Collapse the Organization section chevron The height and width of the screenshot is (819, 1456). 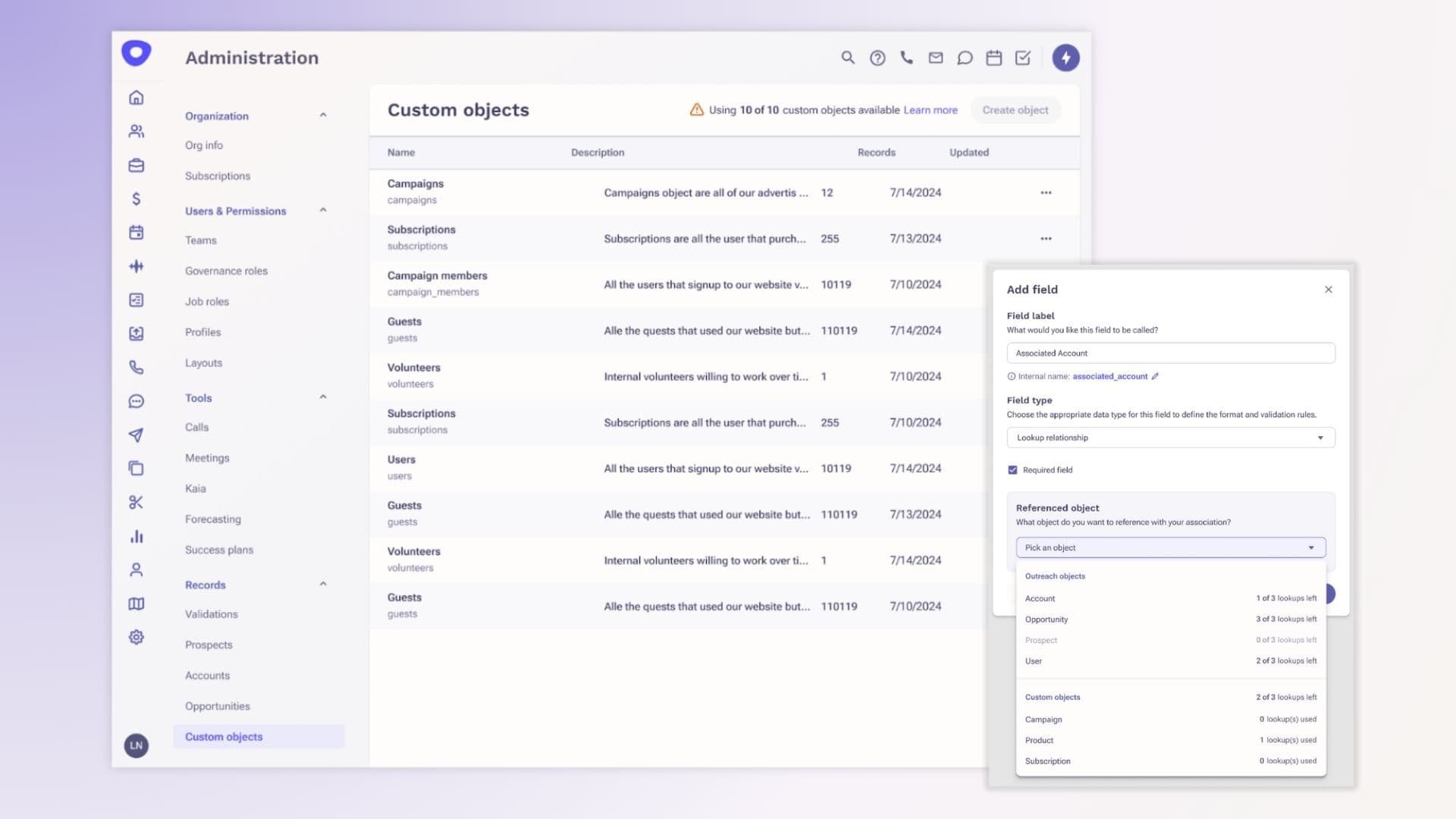(323, 115)
